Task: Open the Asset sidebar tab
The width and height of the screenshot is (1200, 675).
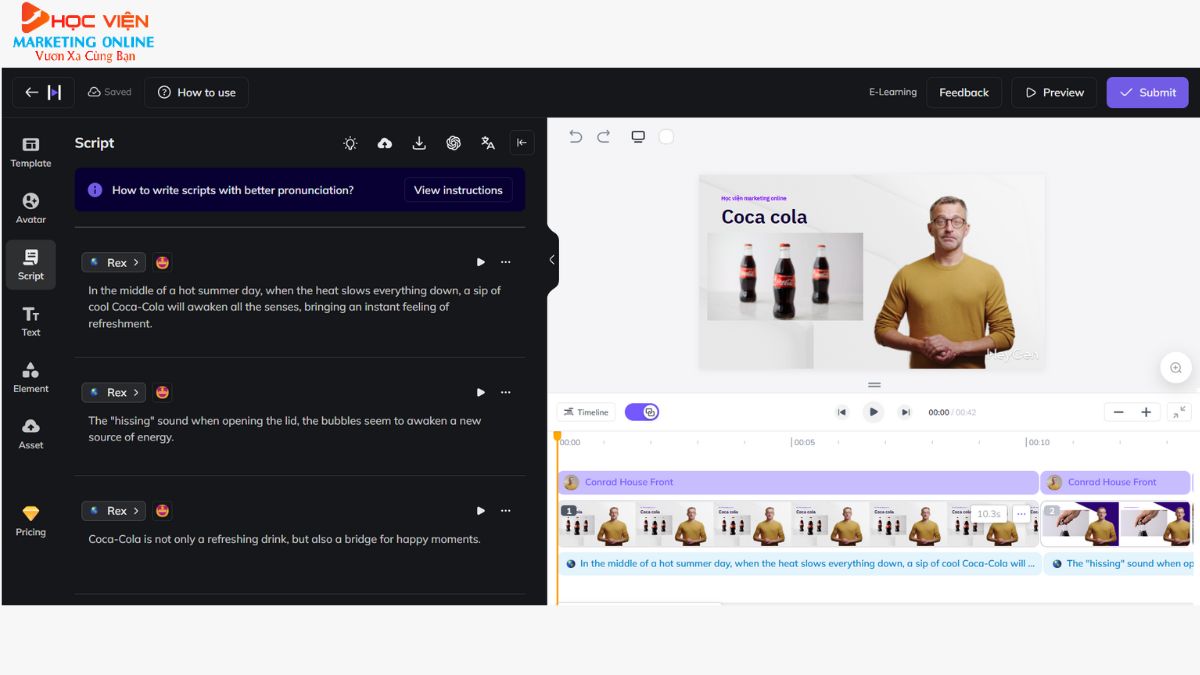Action: click(31, 433)
